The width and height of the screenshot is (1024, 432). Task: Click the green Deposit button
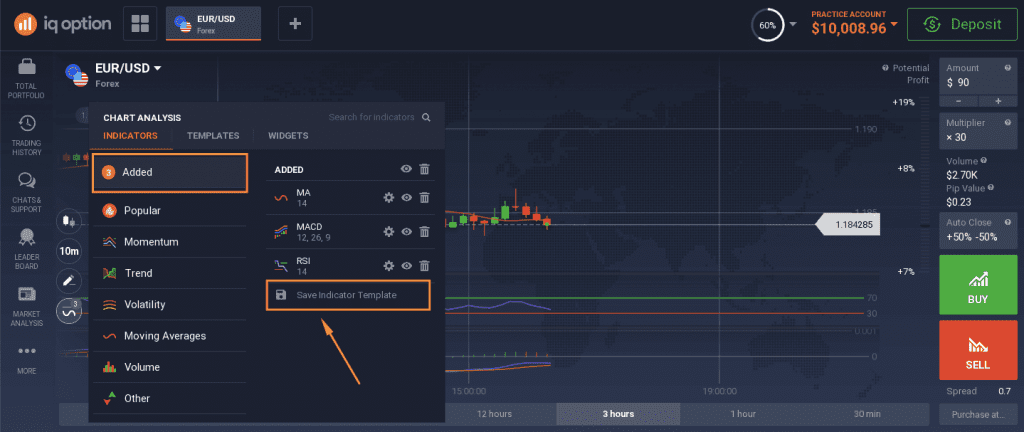coord(963,24)
